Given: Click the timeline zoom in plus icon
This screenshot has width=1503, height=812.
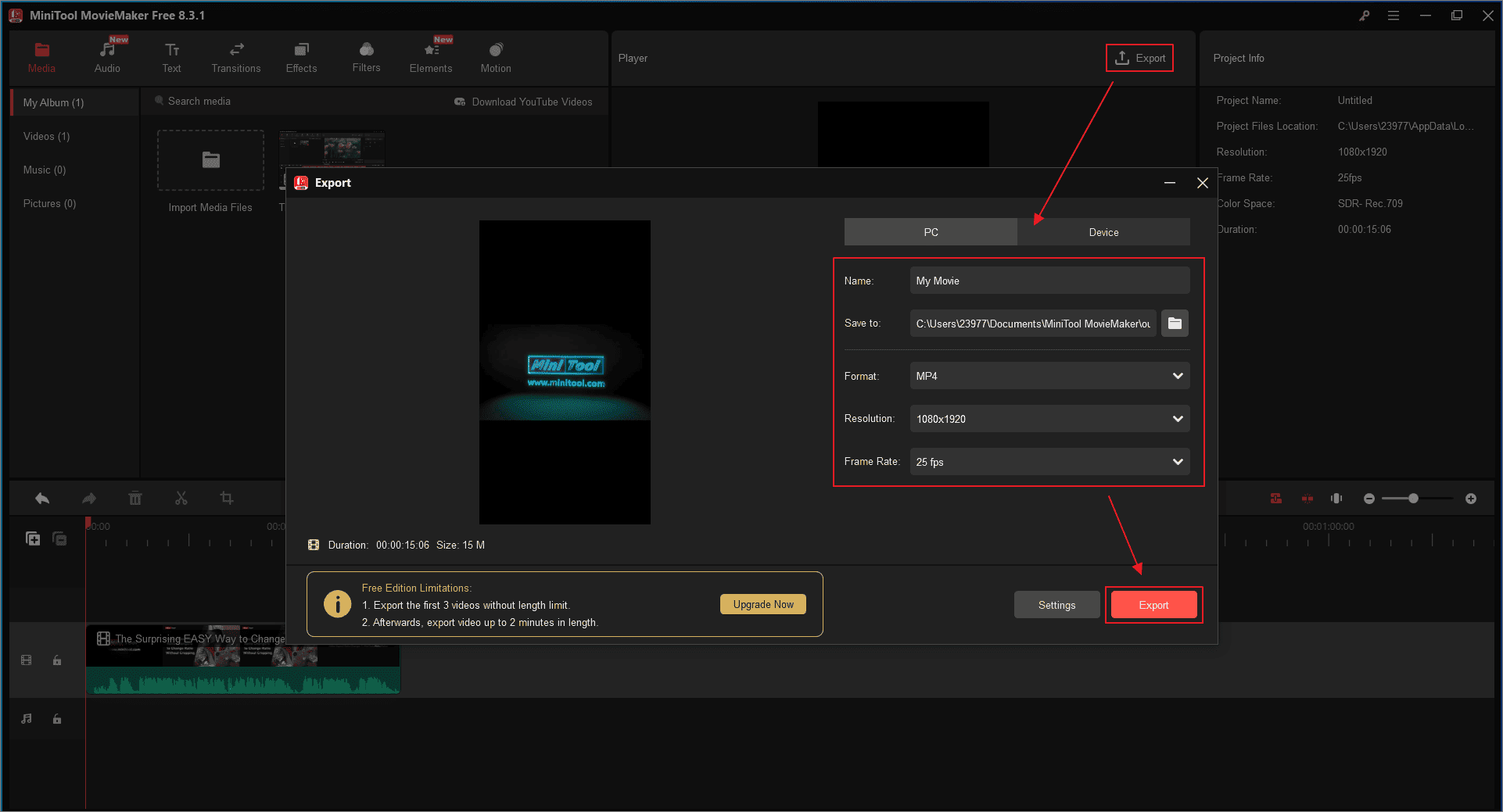Looking at the screenshot, I should 1471,499.
